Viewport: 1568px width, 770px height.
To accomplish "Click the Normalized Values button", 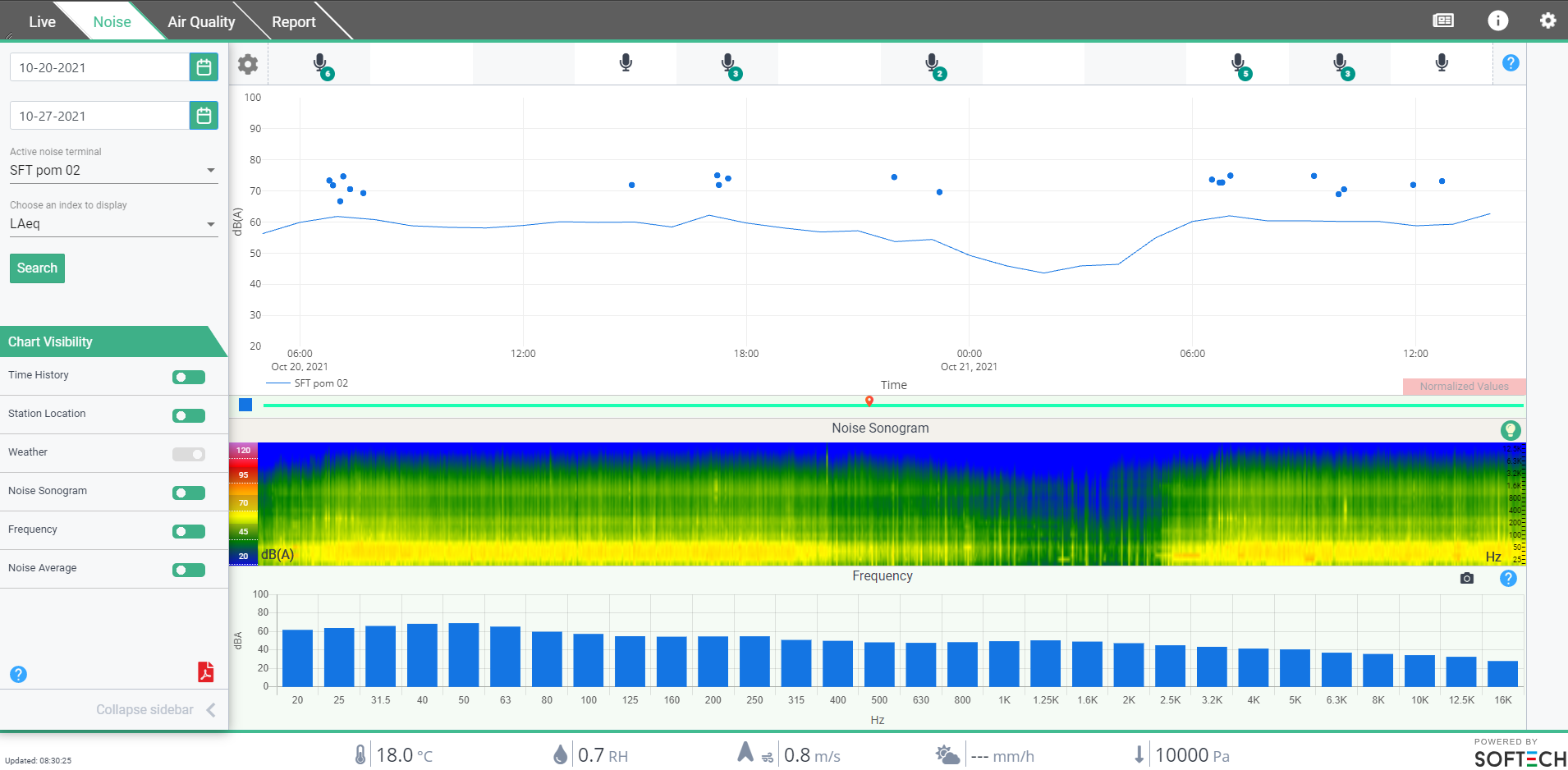I will tap(1464, 386).
